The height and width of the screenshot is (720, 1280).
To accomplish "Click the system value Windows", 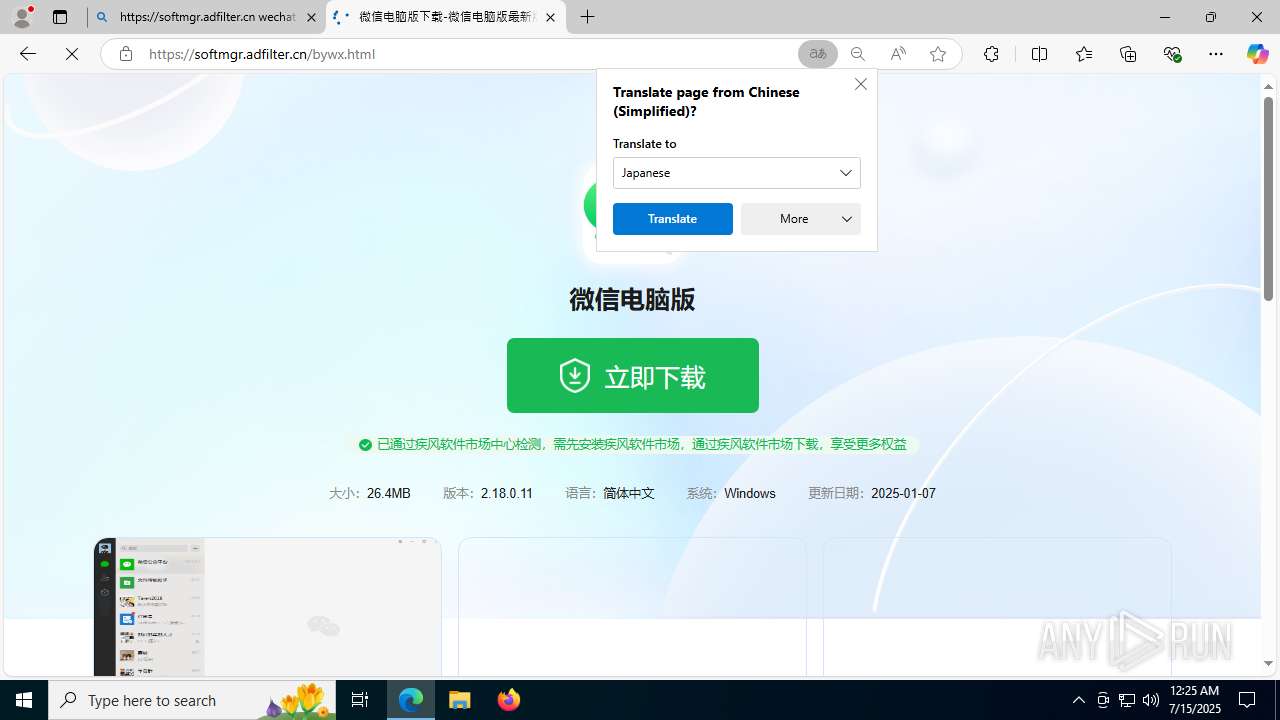I will pyautogui.click(x=750, y=493).
